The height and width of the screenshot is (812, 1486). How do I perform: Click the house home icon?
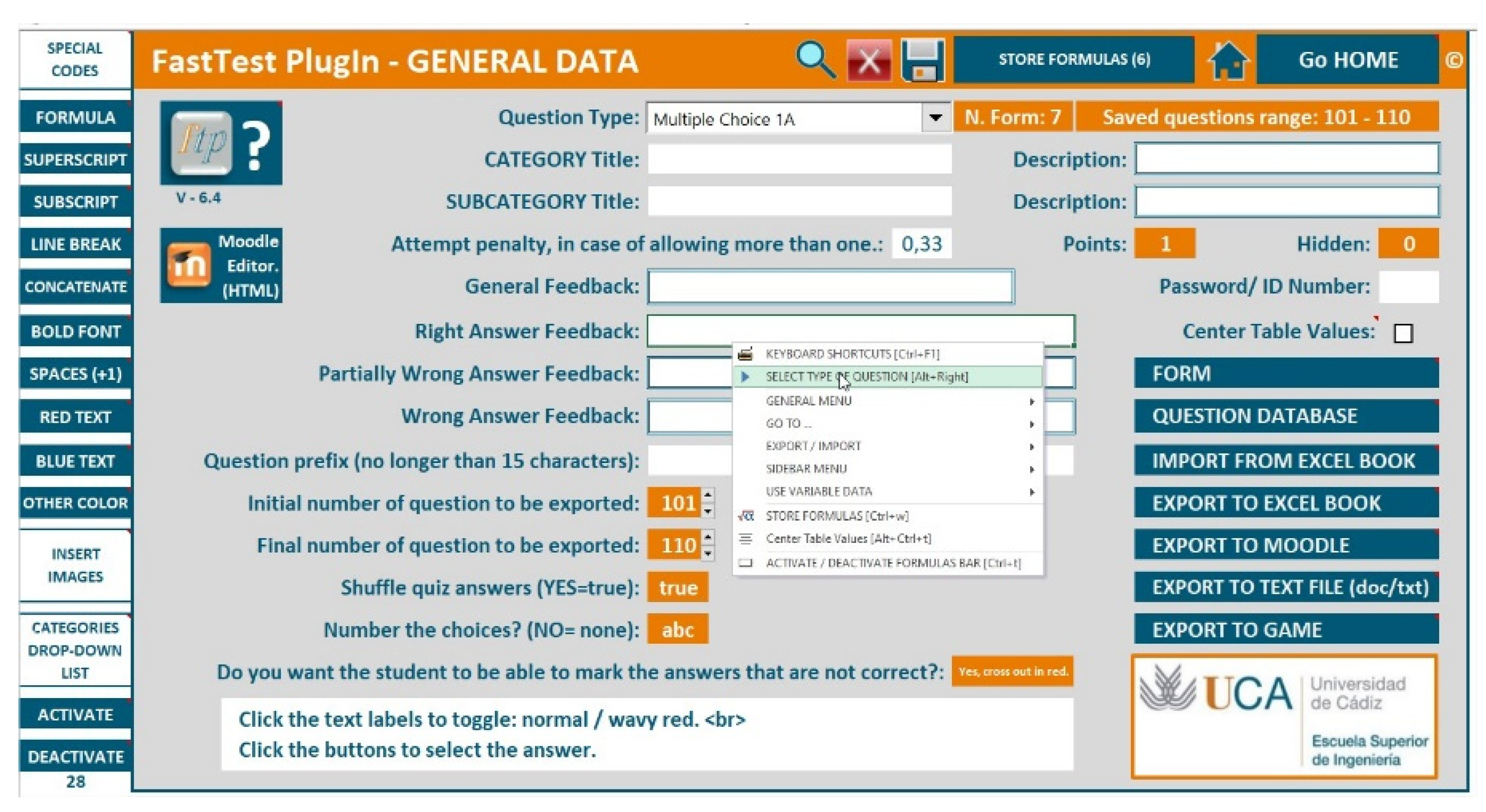tap(1228, 60)
